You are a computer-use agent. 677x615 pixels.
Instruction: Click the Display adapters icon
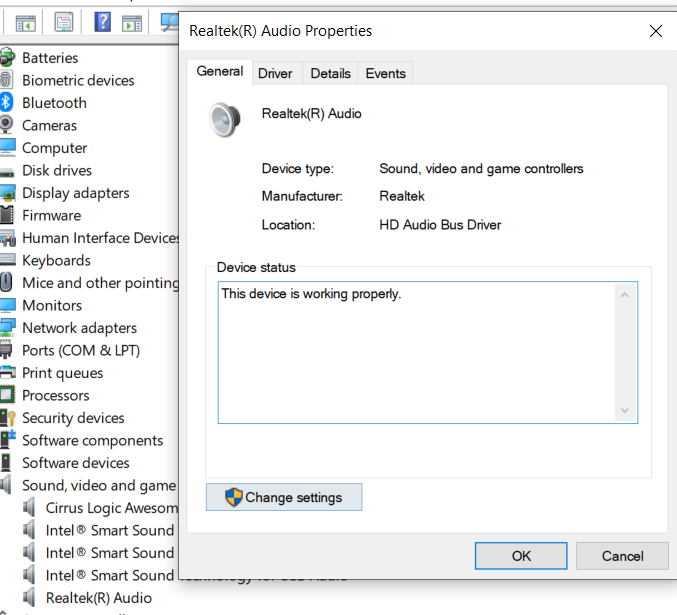click(x=8, y=193)
